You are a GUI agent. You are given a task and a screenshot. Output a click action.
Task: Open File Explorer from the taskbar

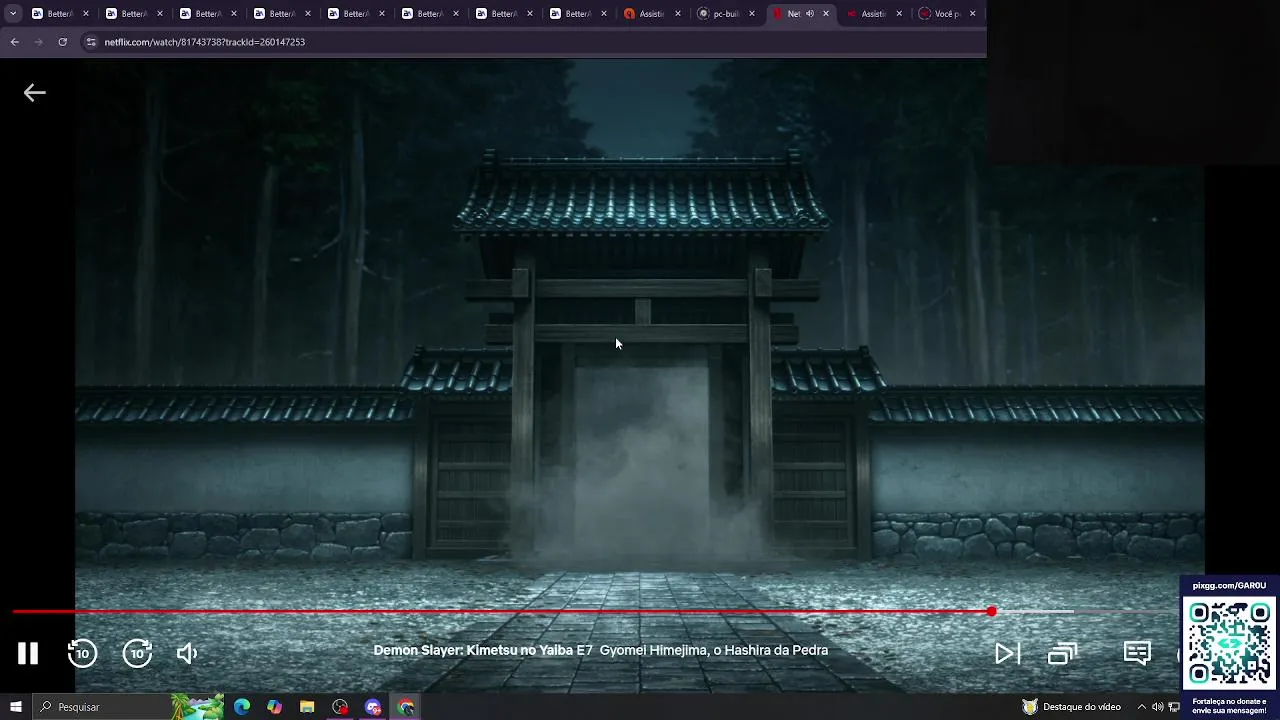pyautogui.click(x=307, y=707)
